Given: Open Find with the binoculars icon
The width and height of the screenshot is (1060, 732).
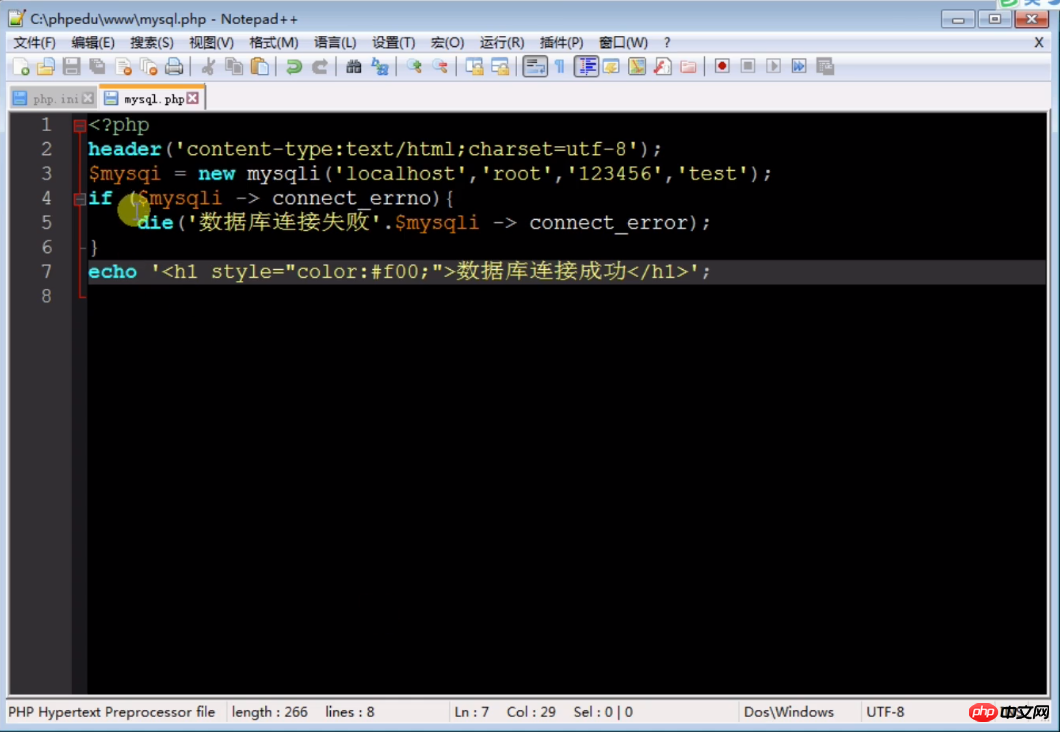Looking at the screenshot, I should click(x=353, y=67).
